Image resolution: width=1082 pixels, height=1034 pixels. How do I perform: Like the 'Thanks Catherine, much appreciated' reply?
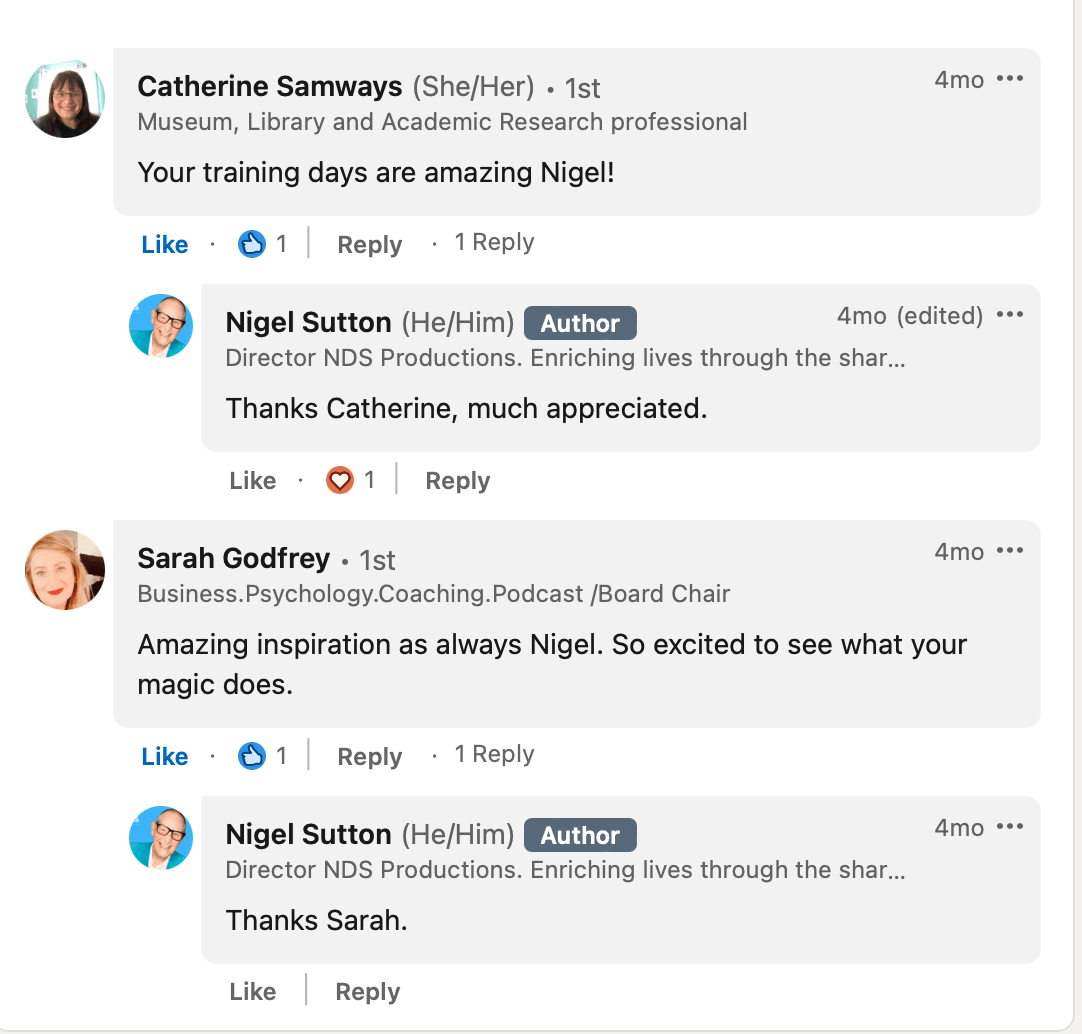[x=253, y=480]
